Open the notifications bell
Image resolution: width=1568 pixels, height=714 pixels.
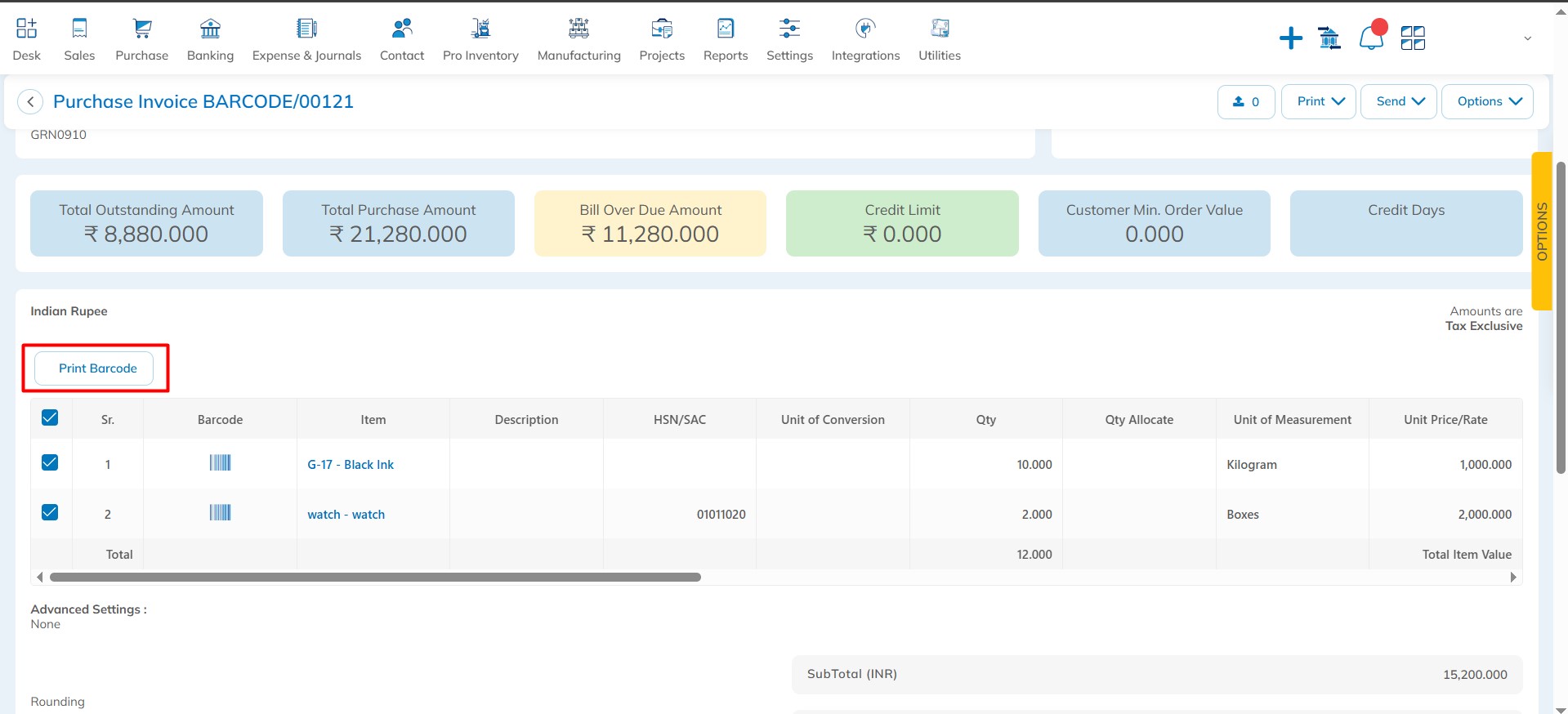point(1372,36)
